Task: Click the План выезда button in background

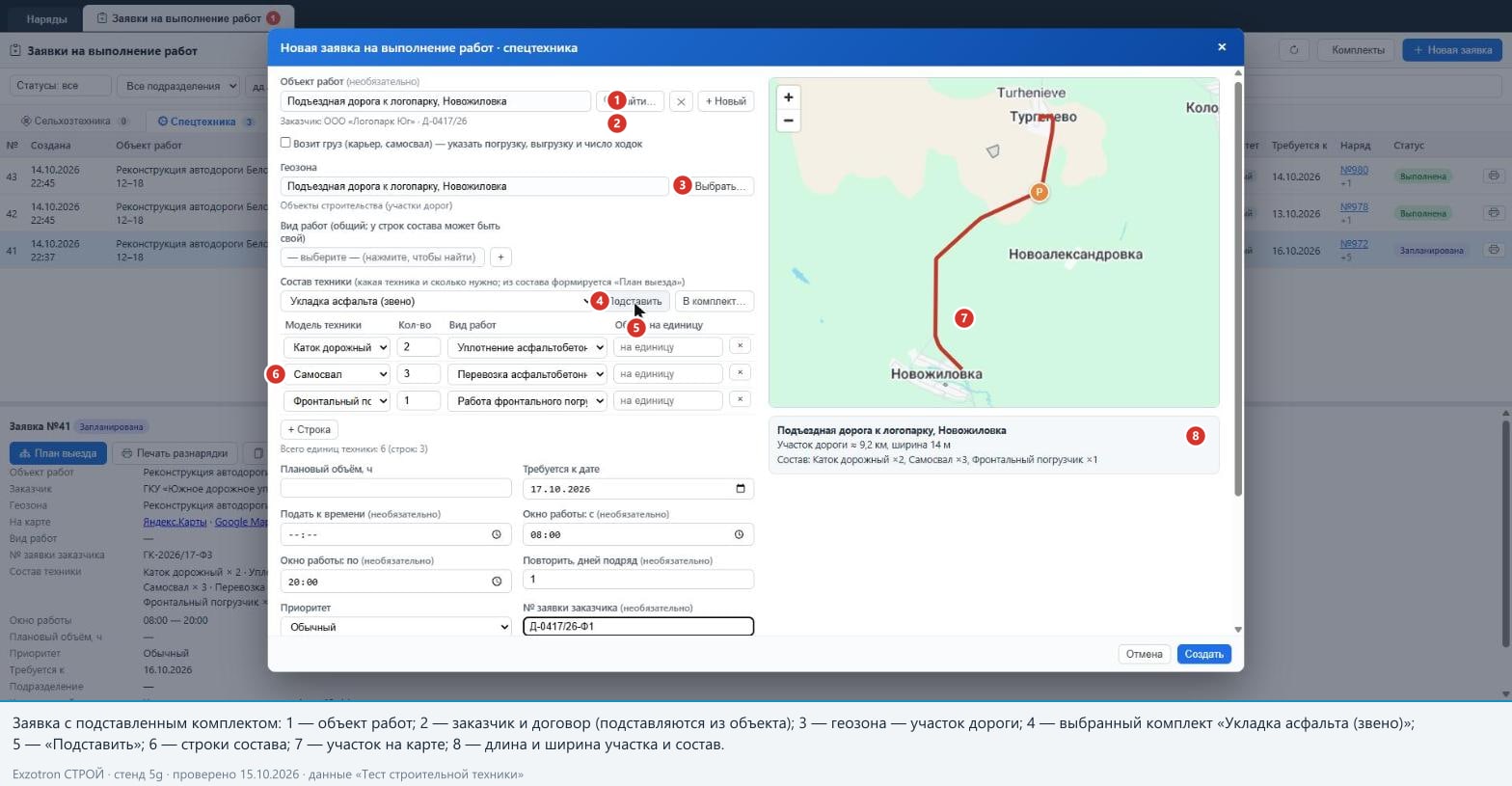Action: 59,452
